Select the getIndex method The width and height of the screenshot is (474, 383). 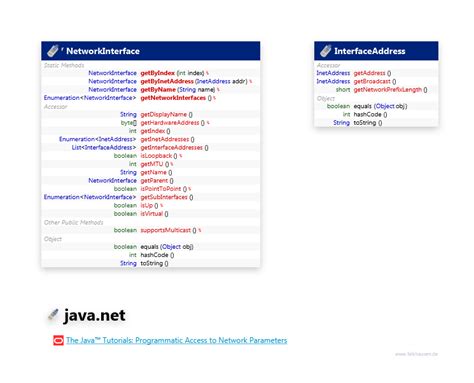pos(153,131)
